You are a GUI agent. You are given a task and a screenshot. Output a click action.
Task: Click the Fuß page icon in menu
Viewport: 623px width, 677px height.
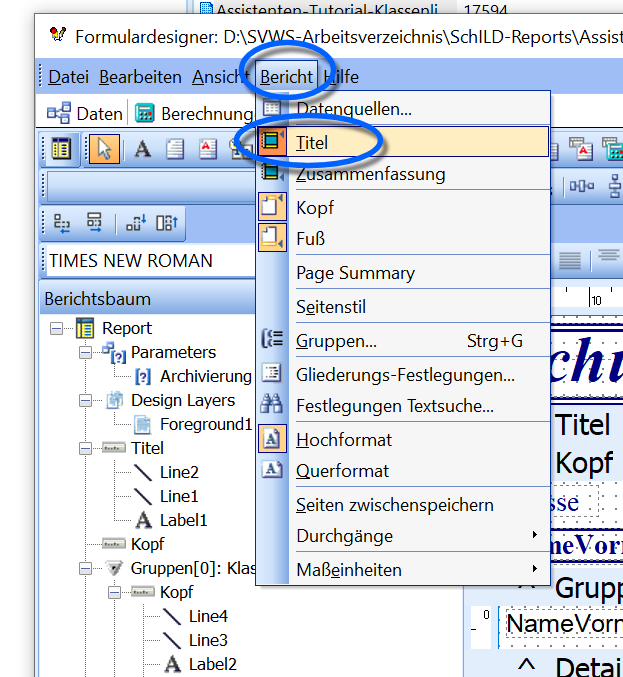[x=272, y=237]
